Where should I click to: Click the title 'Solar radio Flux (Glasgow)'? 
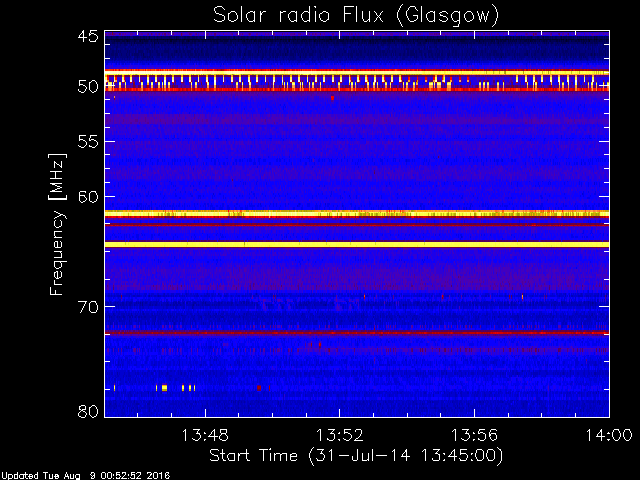click(x=356, y=16)
